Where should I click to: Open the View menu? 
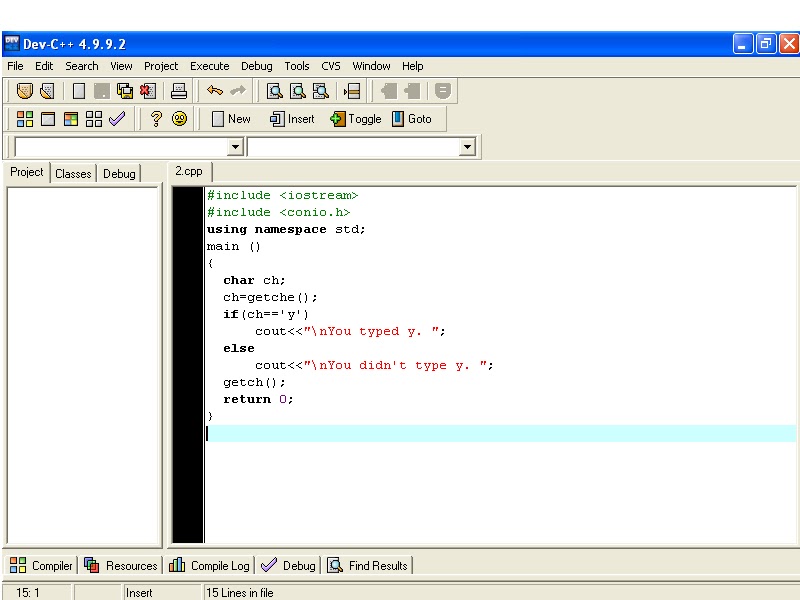pyautogui.click(x=121, y=66)
